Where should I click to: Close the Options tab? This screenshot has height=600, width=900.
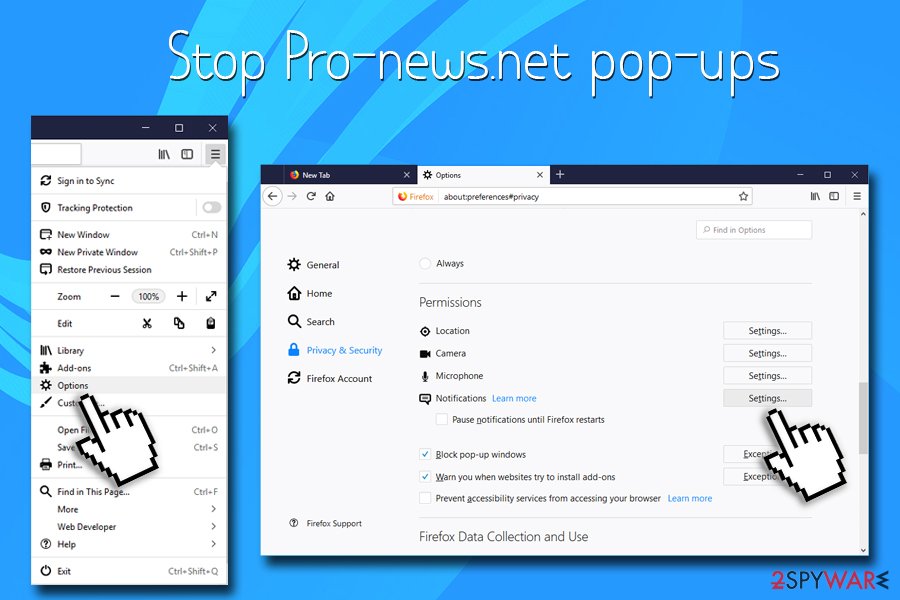(x=540, y=175)
